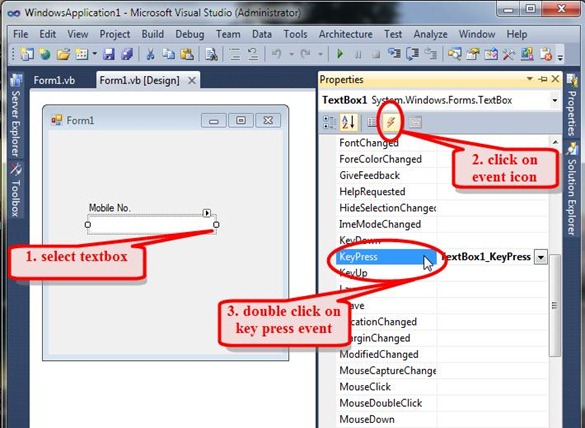Click the Step Over debug icon
585x428 pixels.
point(412,54)
